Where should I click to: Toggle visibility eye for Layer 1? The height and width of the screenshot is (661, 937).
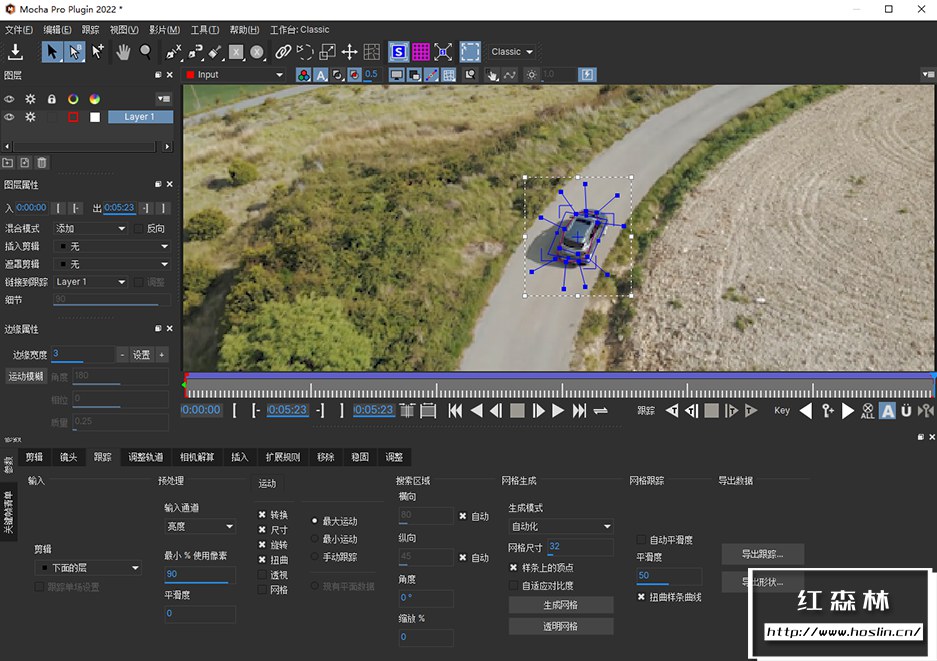pyautogui.click(x=11, y=117)
